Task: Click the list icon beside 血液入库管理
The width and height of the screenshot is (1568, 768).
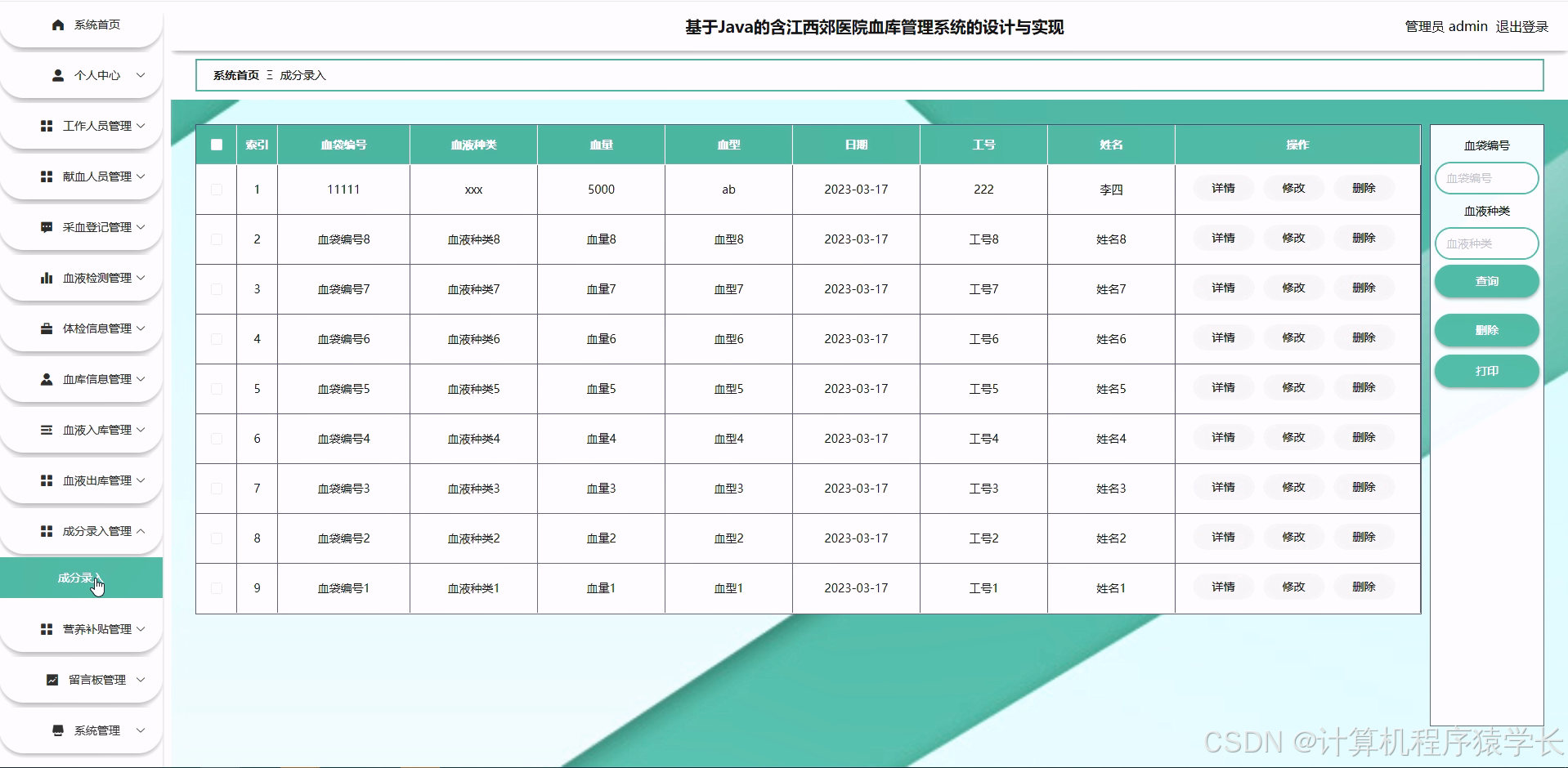Action: [x=46, y=430]
